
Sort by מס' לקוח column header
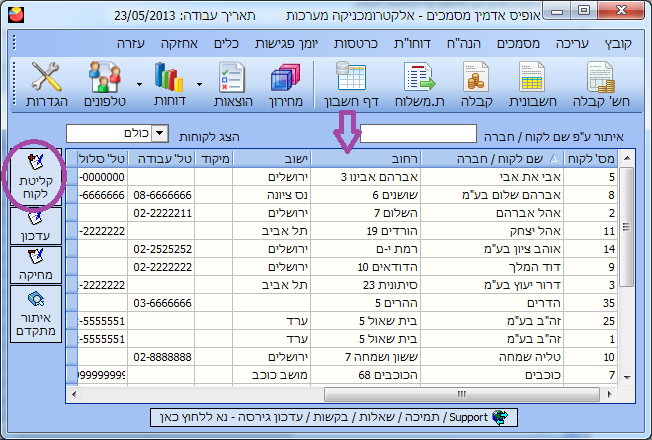[590, 158]
